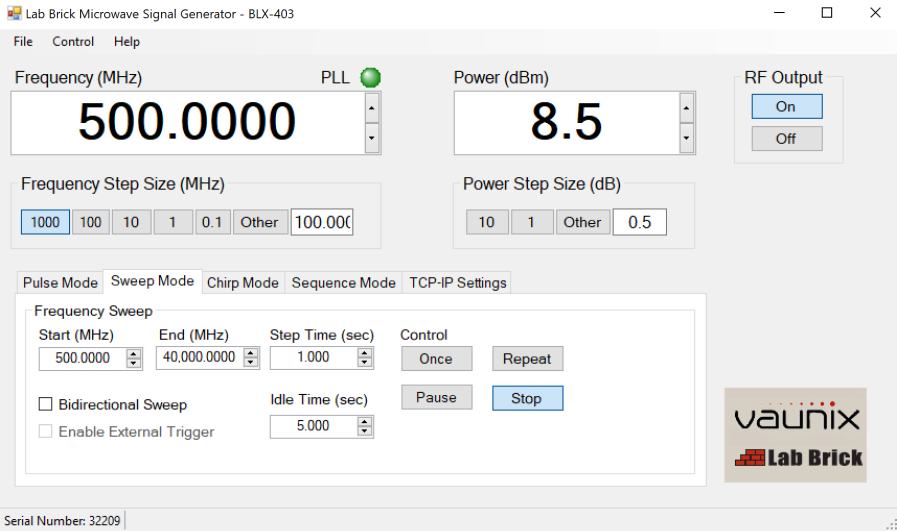Increment sweep End frequency spinner up

pos(251,353)
